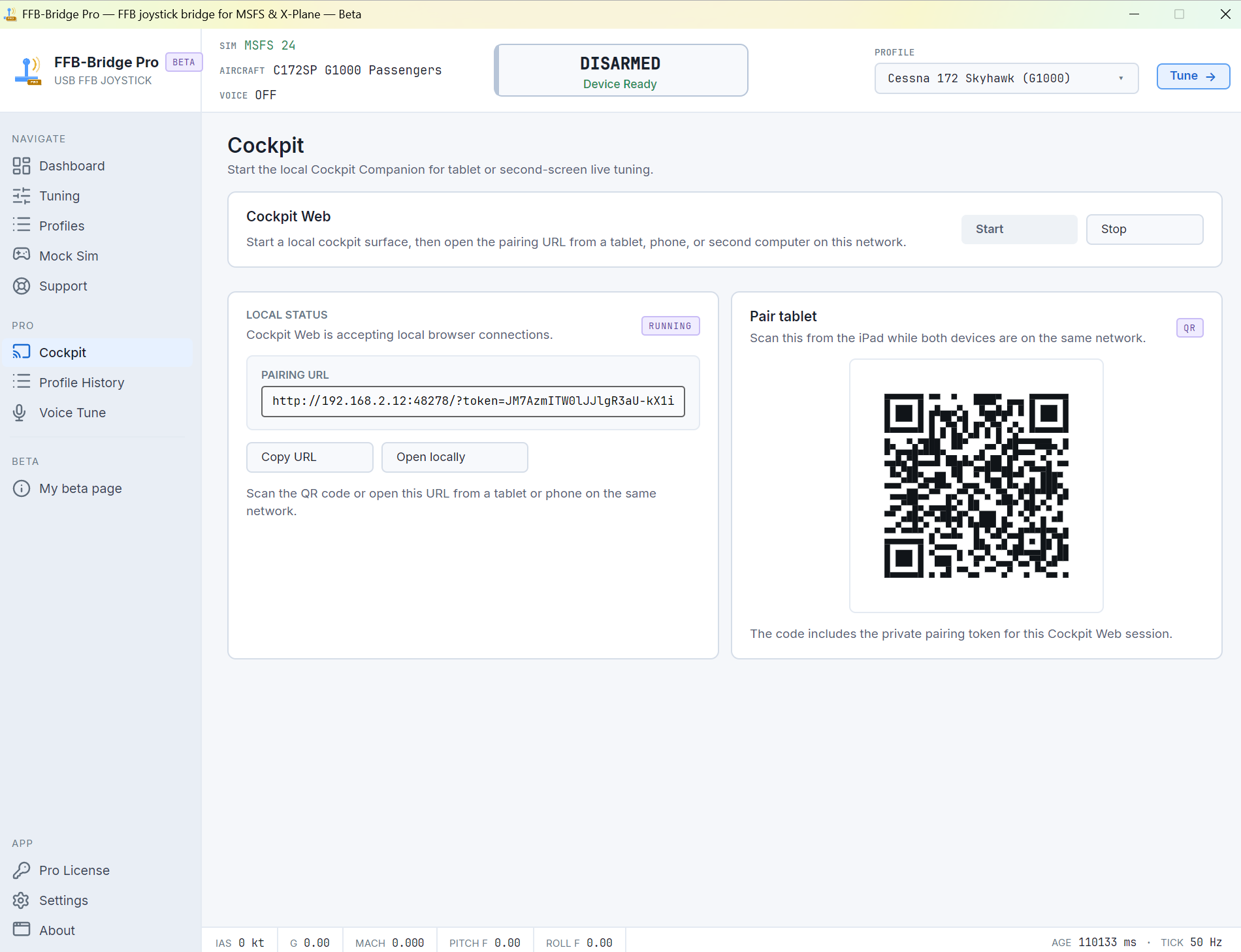Click the pairing QR code image
The width and height of the screenshot is (1241, 952).
[976, 485]
